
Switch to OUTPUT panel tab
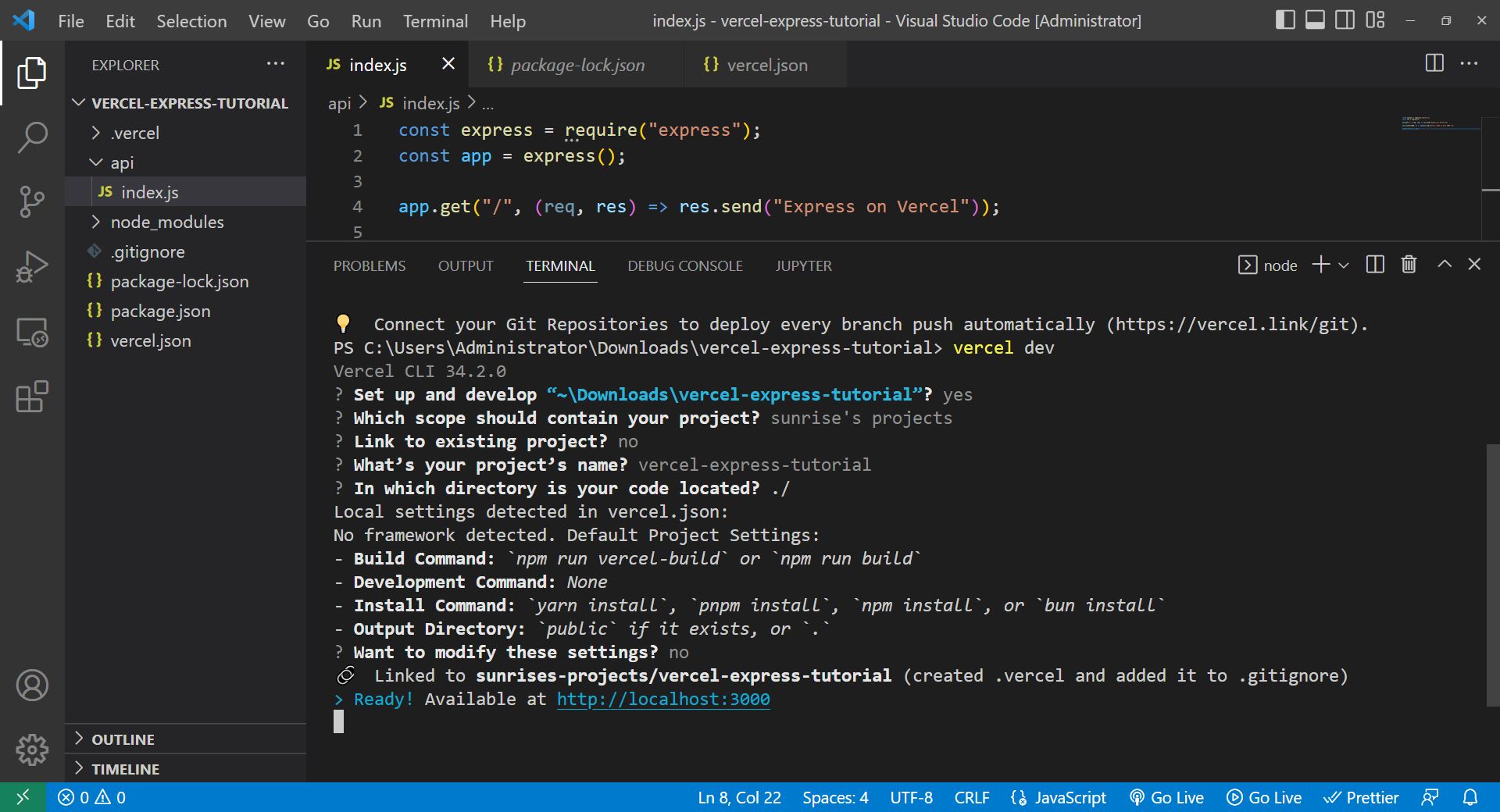pos(466,265)
